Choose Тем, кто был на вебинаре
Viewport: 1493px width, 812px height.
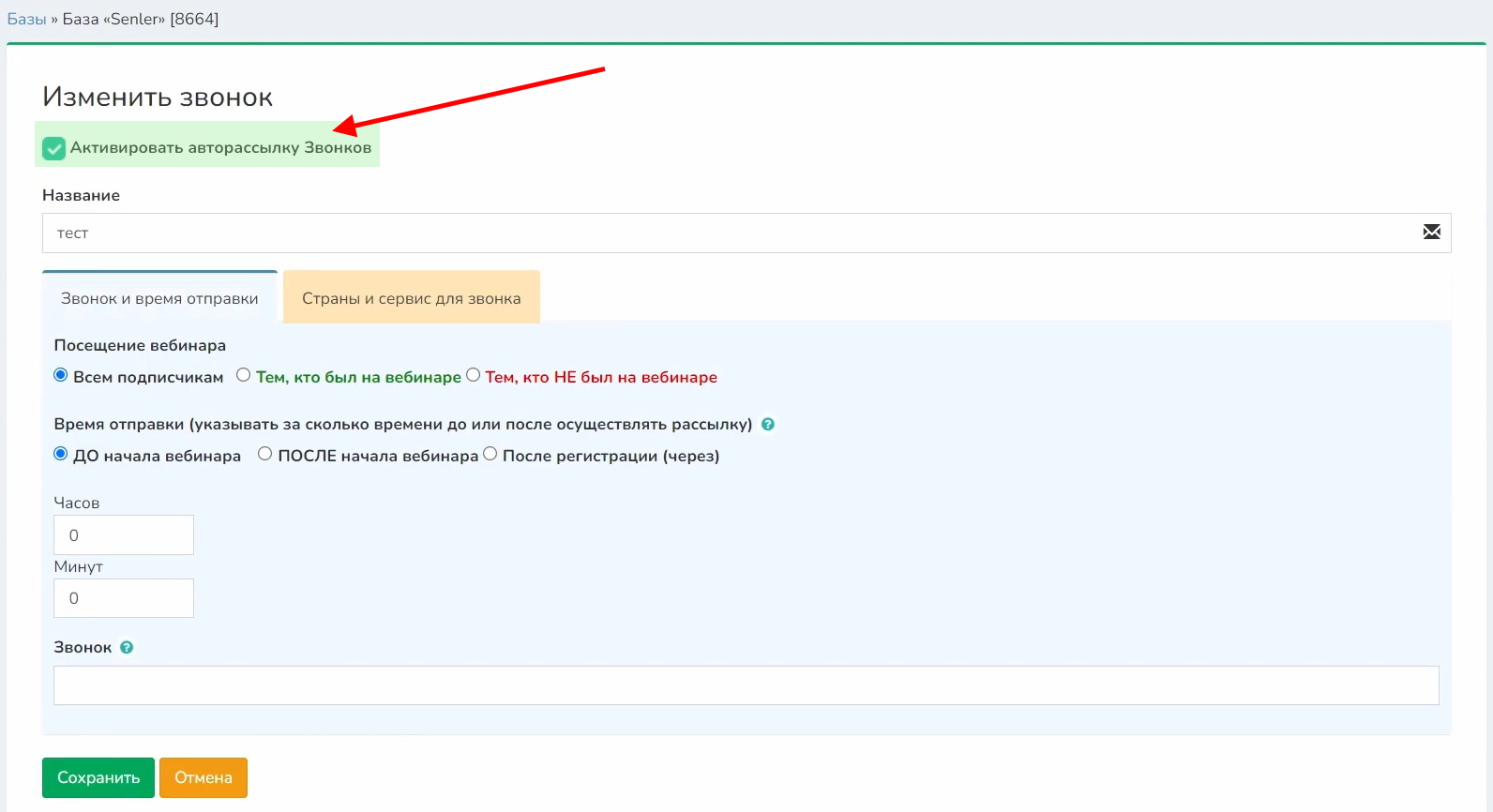point(244,375)
